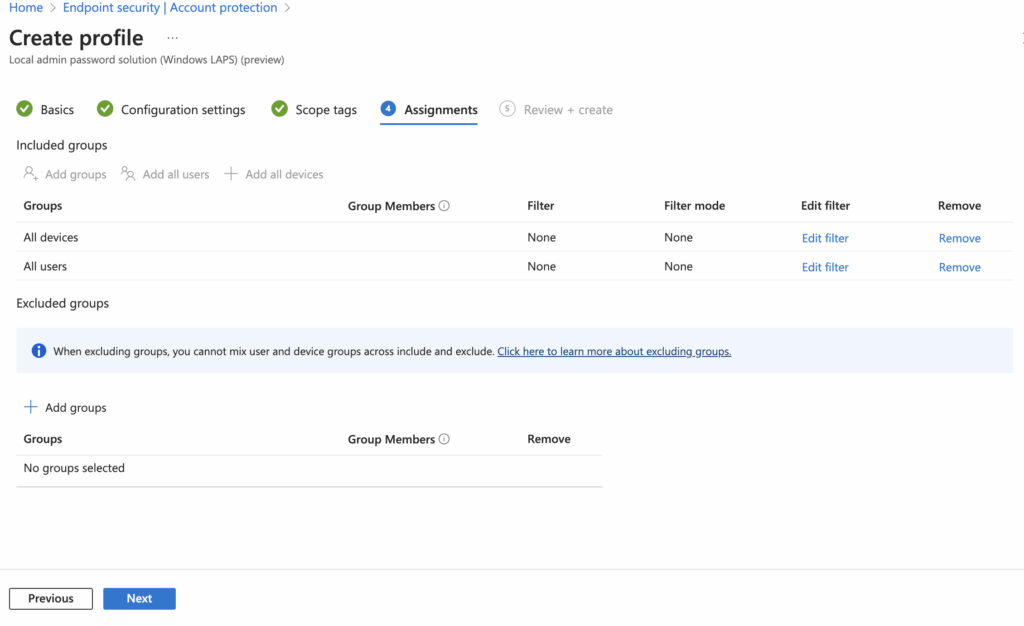Navigate to Home via the breadcrumb
1024x626 pixels.
25,7
